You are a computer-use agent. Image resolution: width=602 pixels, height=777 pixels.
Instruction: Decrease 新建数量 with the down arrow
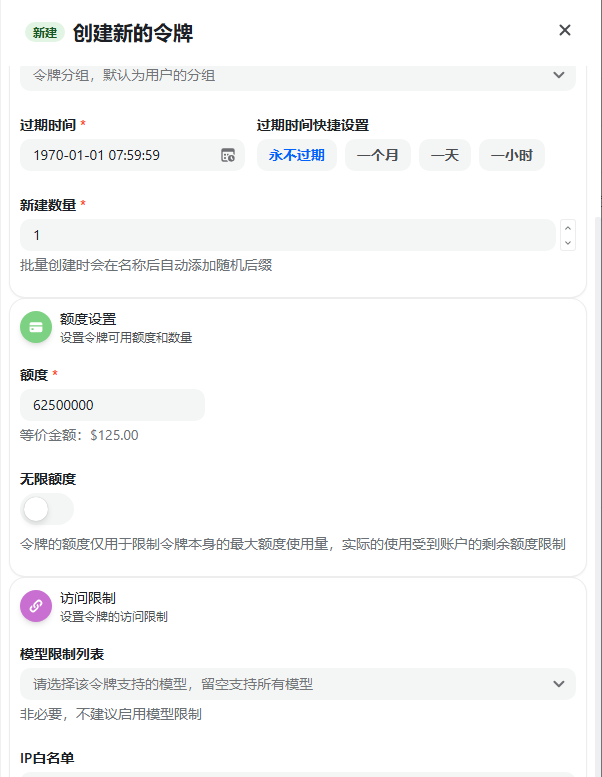[568, 242]
